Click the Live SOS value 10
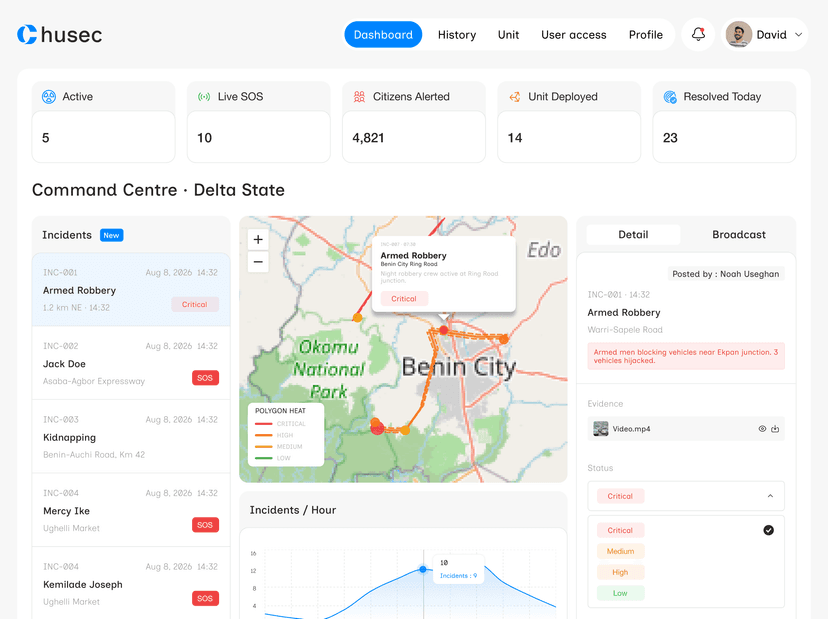Viewport: 828px width, 619px height. 204,138
